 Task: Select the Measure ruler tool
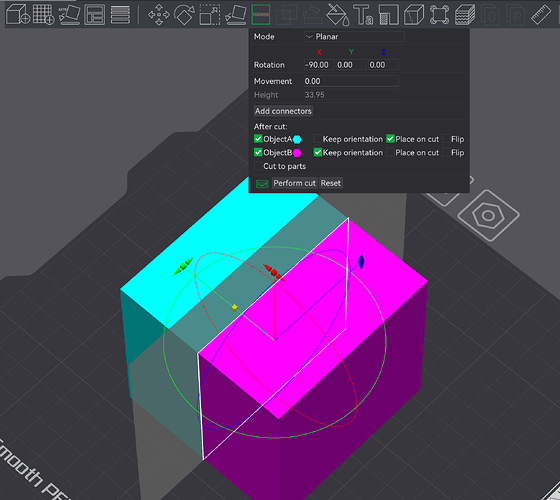click(541, 15)
